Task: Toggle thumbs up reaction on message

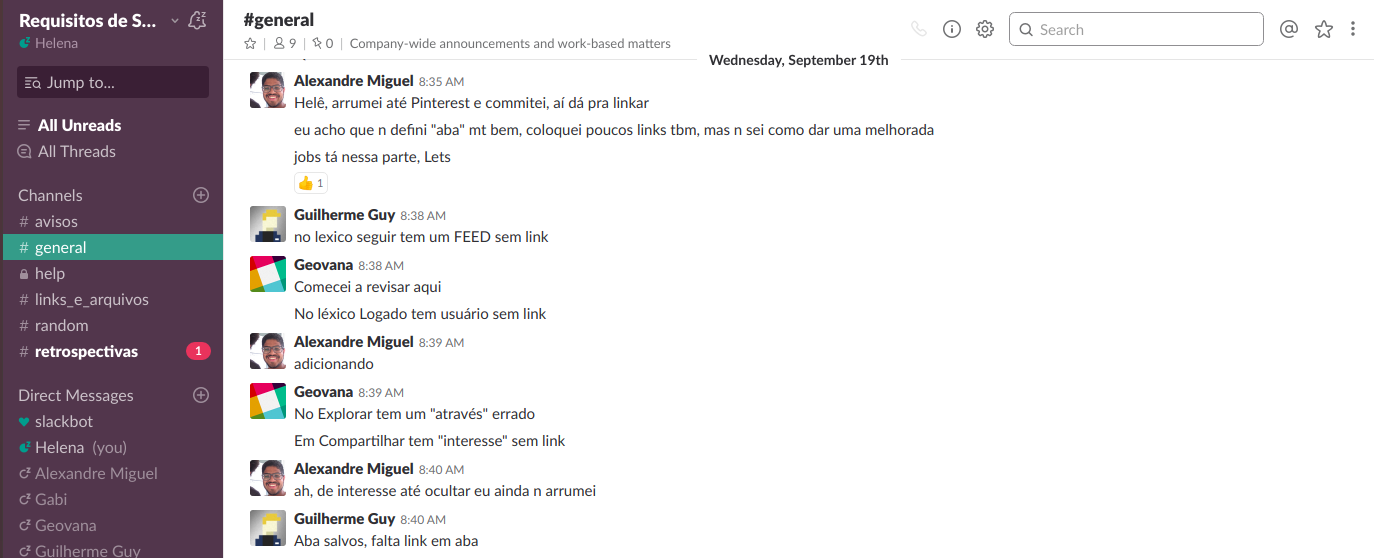Action: [x=311, y=183]
